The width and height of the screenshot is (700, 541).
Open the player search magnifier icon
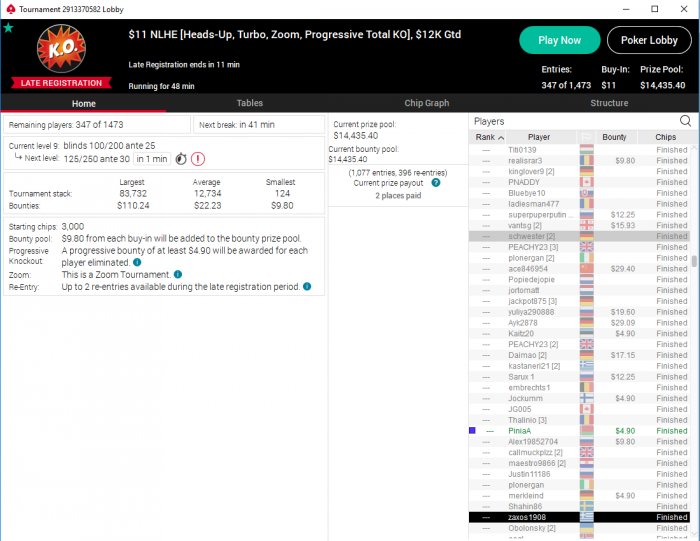point(685,121)
